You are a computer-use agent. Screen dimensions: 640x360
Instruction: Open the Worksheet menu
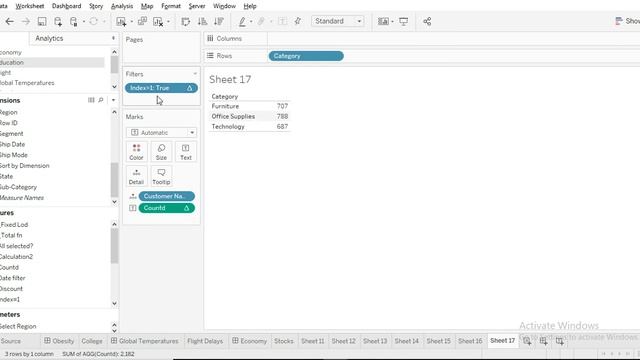[x=30, y=6]
